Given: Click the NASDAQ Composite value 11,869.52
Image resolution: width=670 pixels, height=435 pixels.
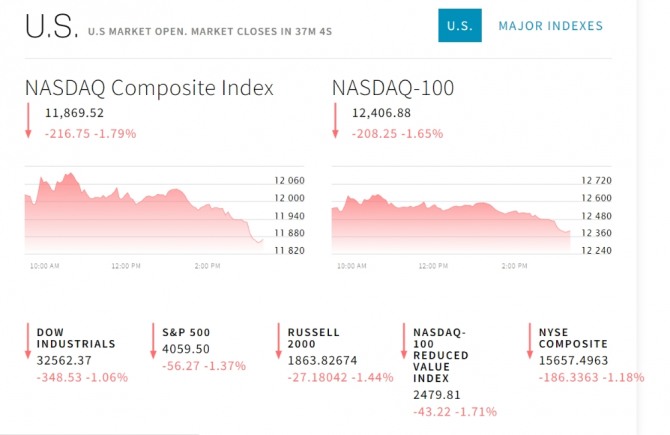Looking at the screenshot, I should (x=74, y=114).
